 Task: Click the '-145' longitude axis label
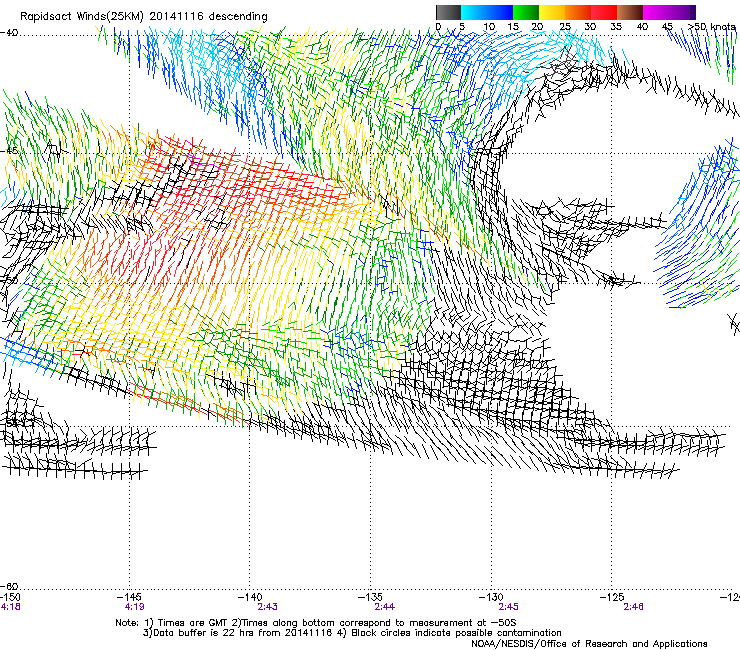click(x=130, y=597)
